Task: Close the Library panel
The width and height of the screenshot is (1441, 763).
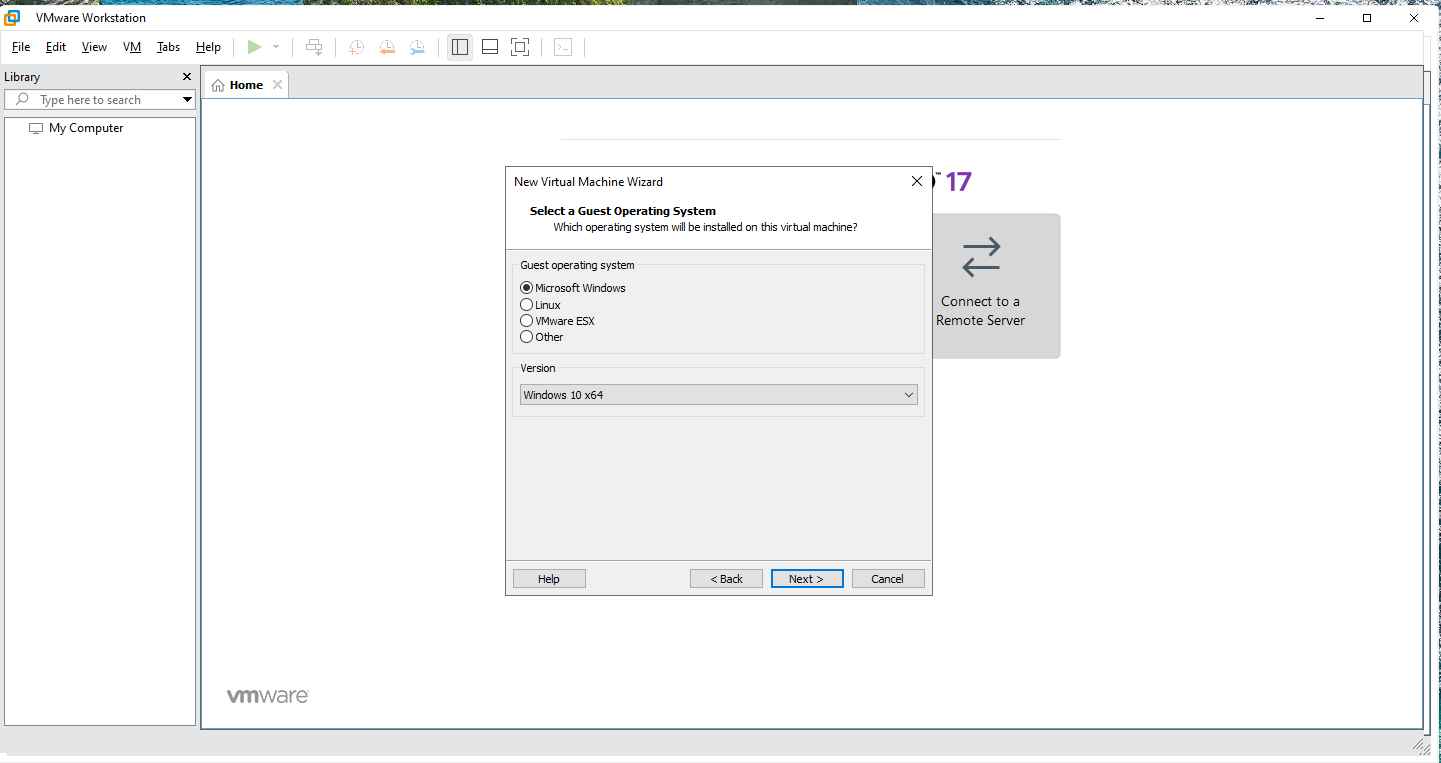Action: 186,77
